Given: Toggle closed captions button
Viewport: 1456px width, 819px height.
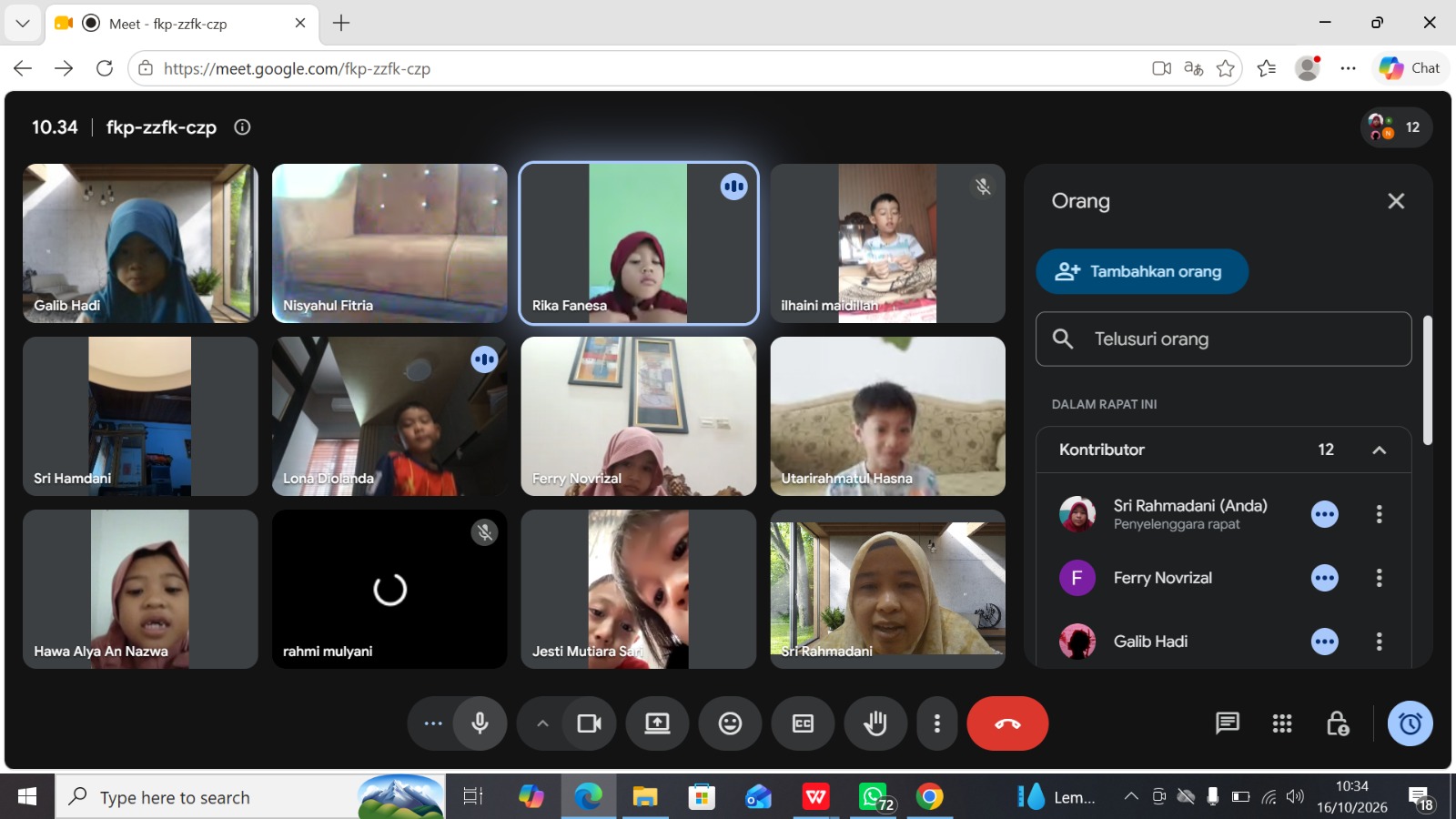Looking at the screenshot, I should pos(803,723).
